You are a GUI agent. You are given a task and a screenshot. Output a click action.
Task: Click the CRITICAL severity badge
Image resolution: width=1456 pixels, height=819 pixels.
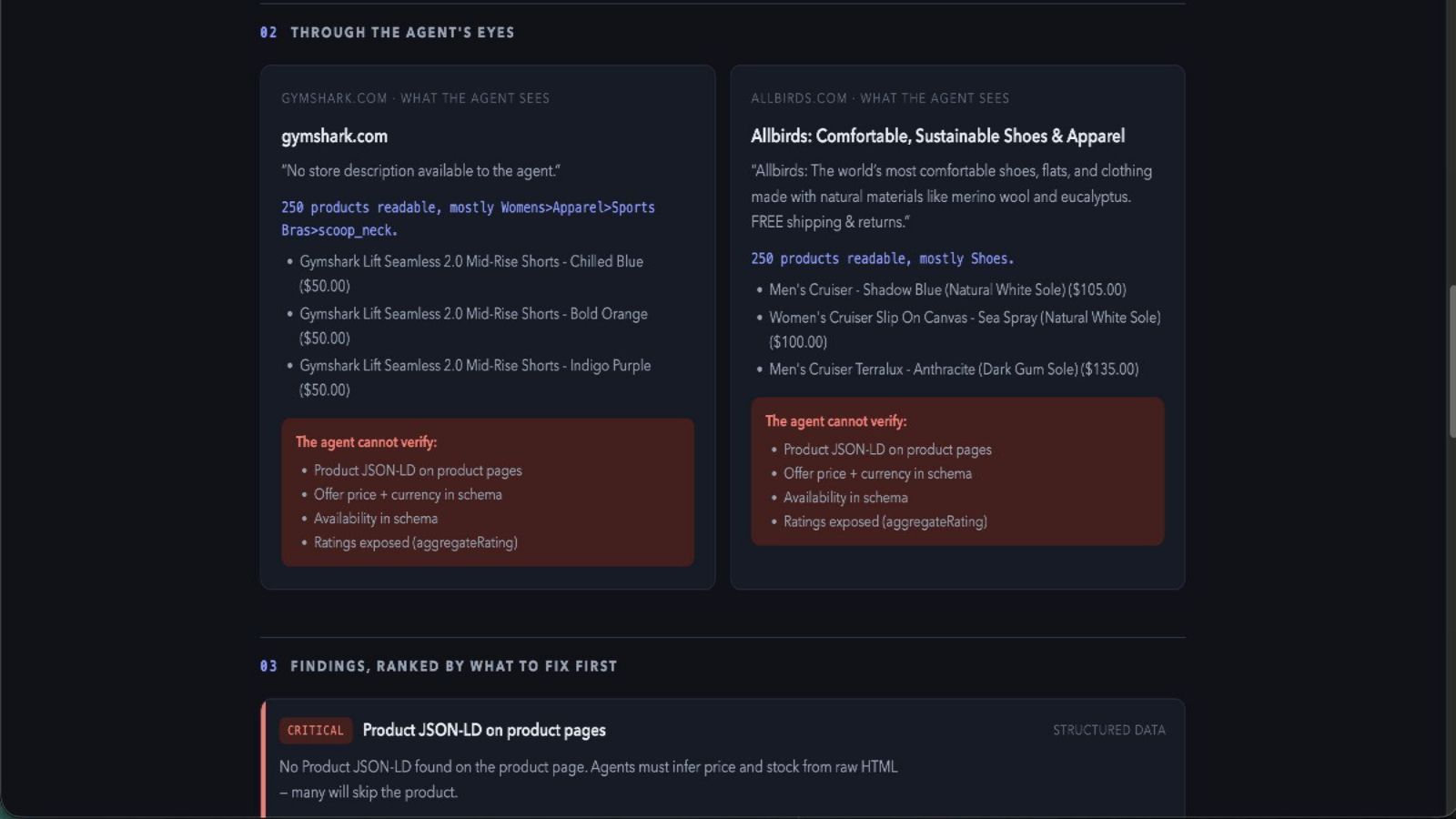[316, 731]
